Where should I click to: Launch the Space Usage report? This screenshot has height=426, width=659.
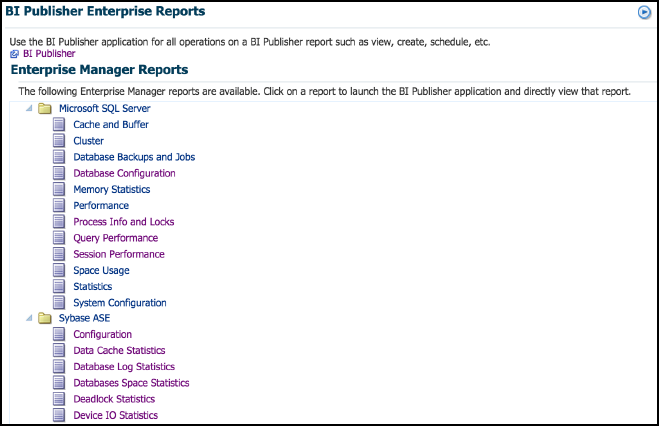[x=101, y=270]
